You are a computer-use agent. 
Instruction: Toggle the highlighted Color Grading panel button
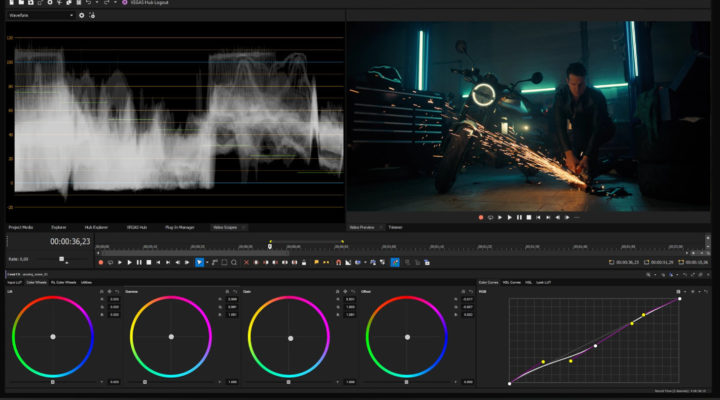[x=395, y=263]
